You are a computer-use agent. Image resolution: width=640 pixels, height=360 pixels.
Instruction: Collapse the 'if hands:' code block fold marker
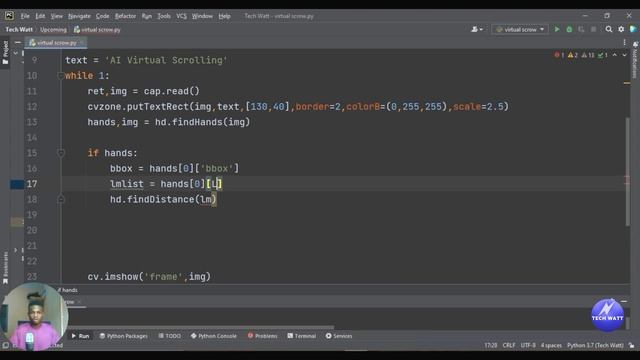pyautogui.click(x=61, y=153)
